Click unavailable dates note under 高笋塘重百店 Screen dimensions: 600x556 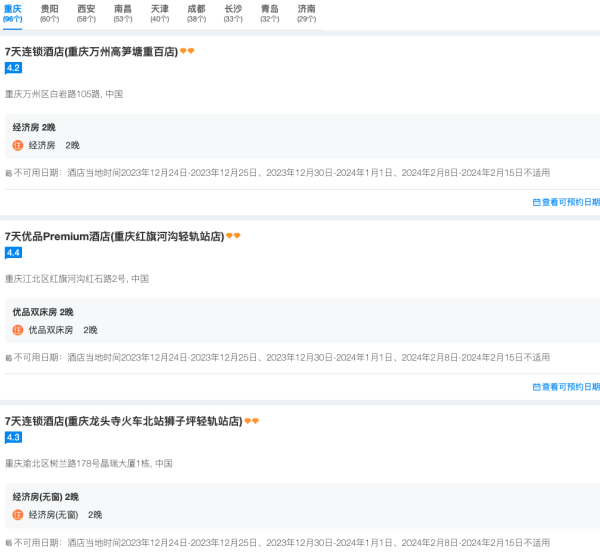[282, 173]
